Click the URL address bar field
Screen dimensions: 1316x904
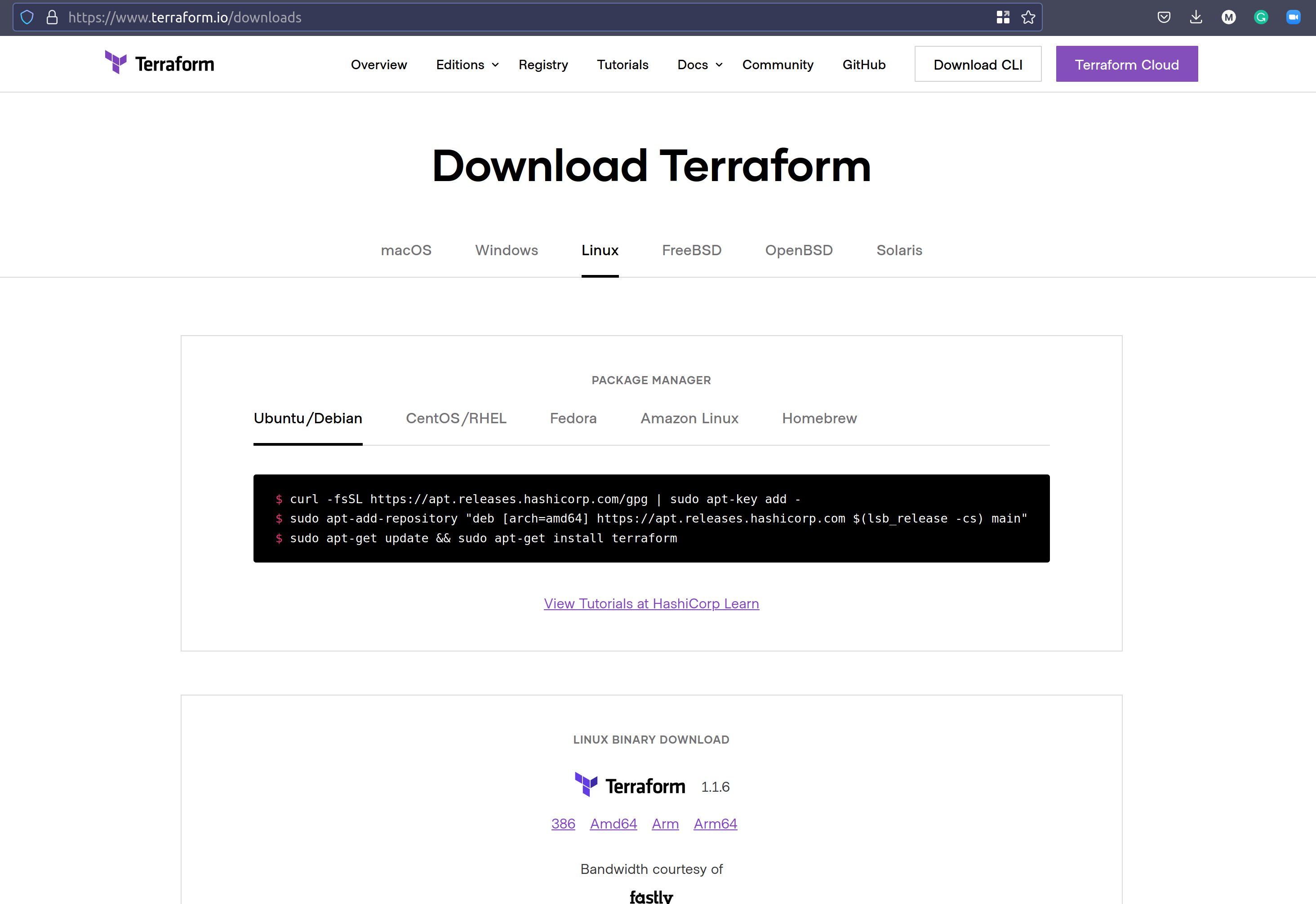pyautogui.click(x=510, y=17)
